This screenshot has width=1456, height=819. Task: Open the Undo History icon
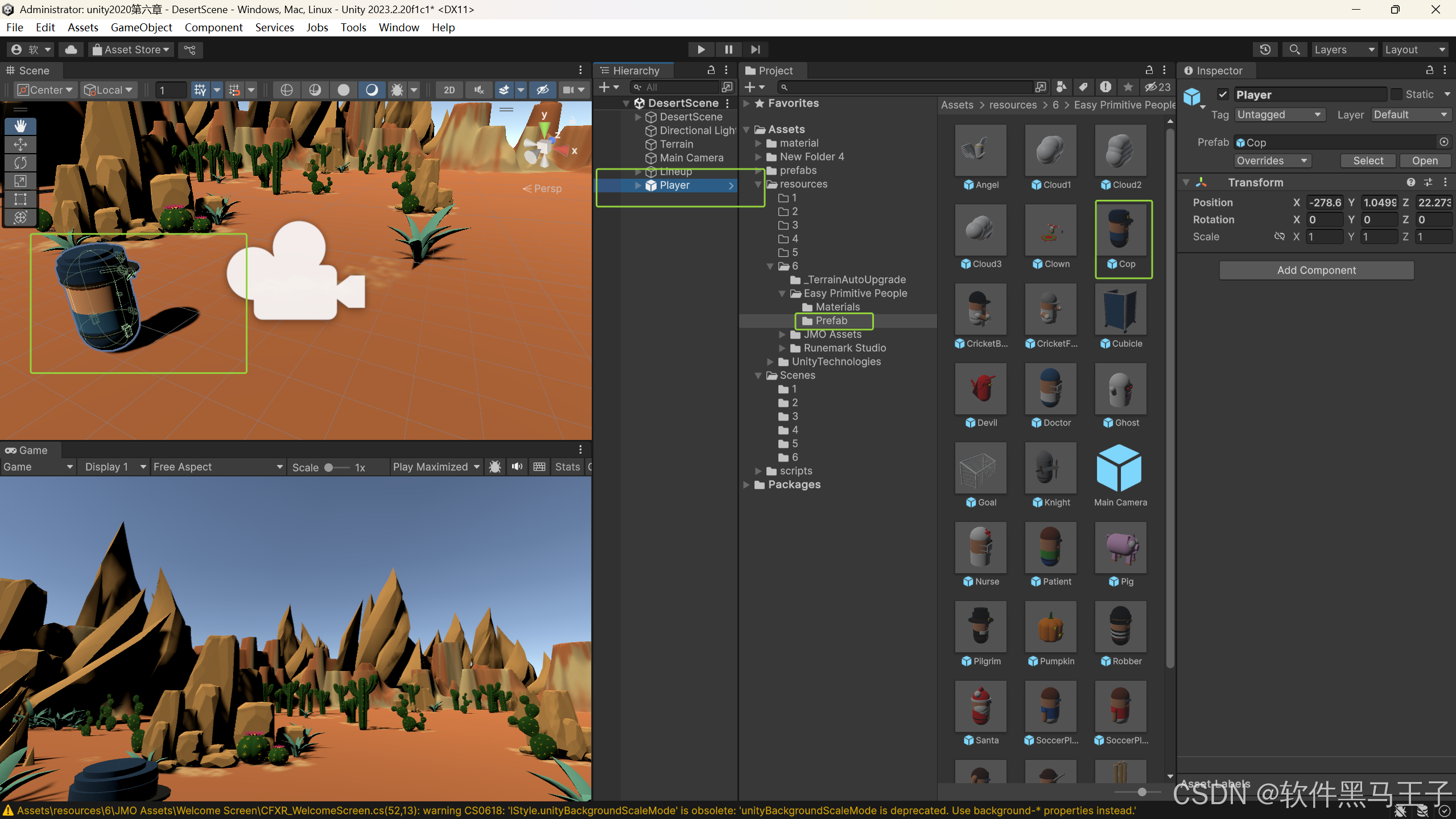1265,50
